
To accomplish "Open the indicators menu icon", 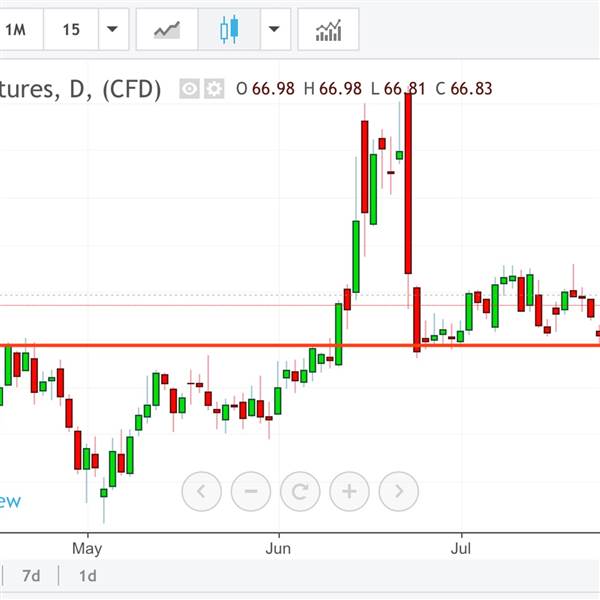I will (328, 29).
